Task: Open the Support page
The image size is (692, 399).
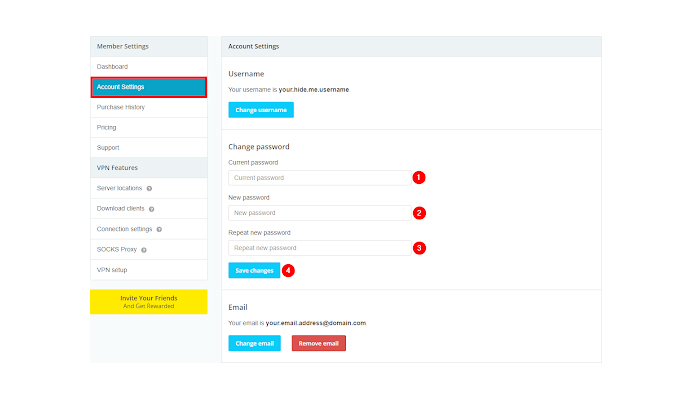Action: click(149, 148)
